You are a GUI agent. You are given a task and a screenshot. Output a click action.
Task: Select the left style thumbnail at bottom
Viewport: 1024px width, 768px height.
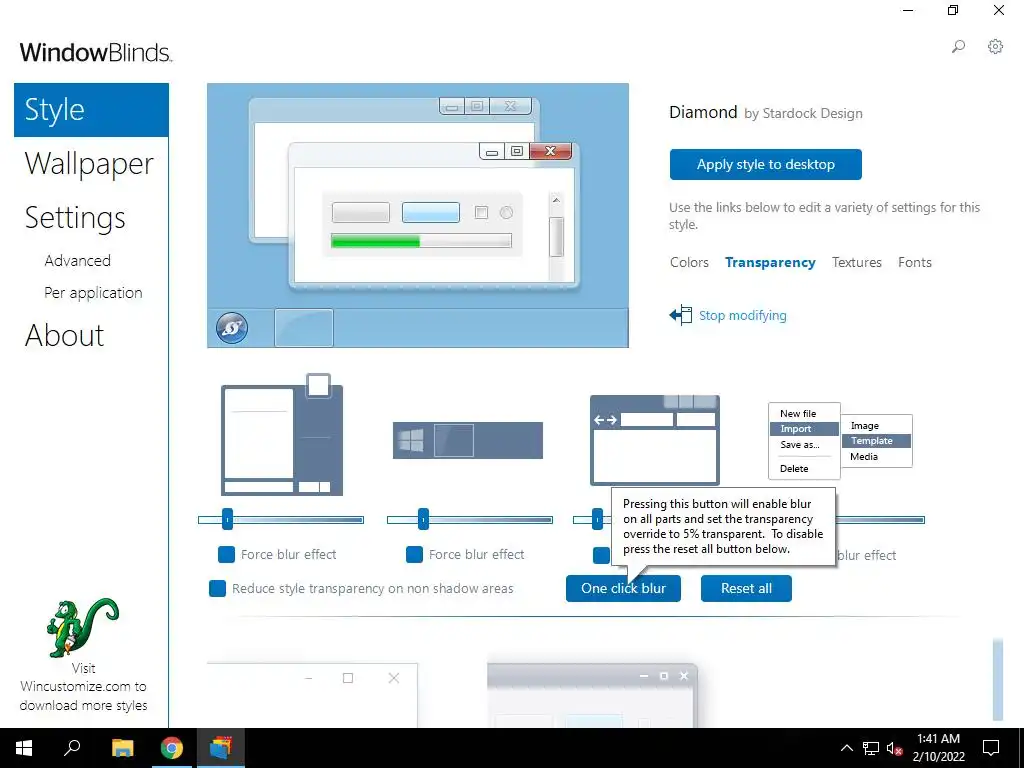tap(312, 695)
